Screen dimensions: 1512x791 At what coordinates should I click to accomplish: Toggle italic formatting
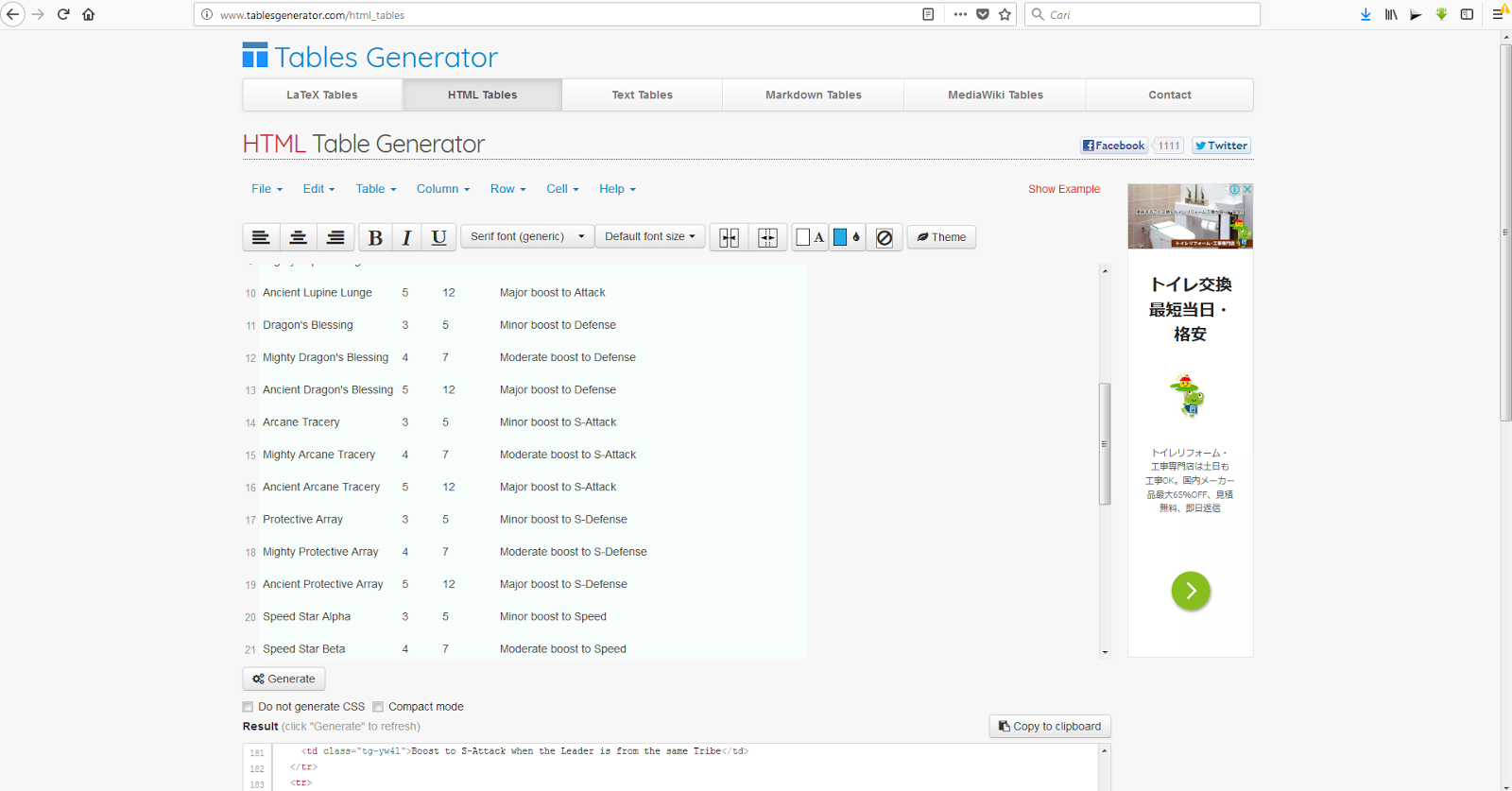[406, 237]
